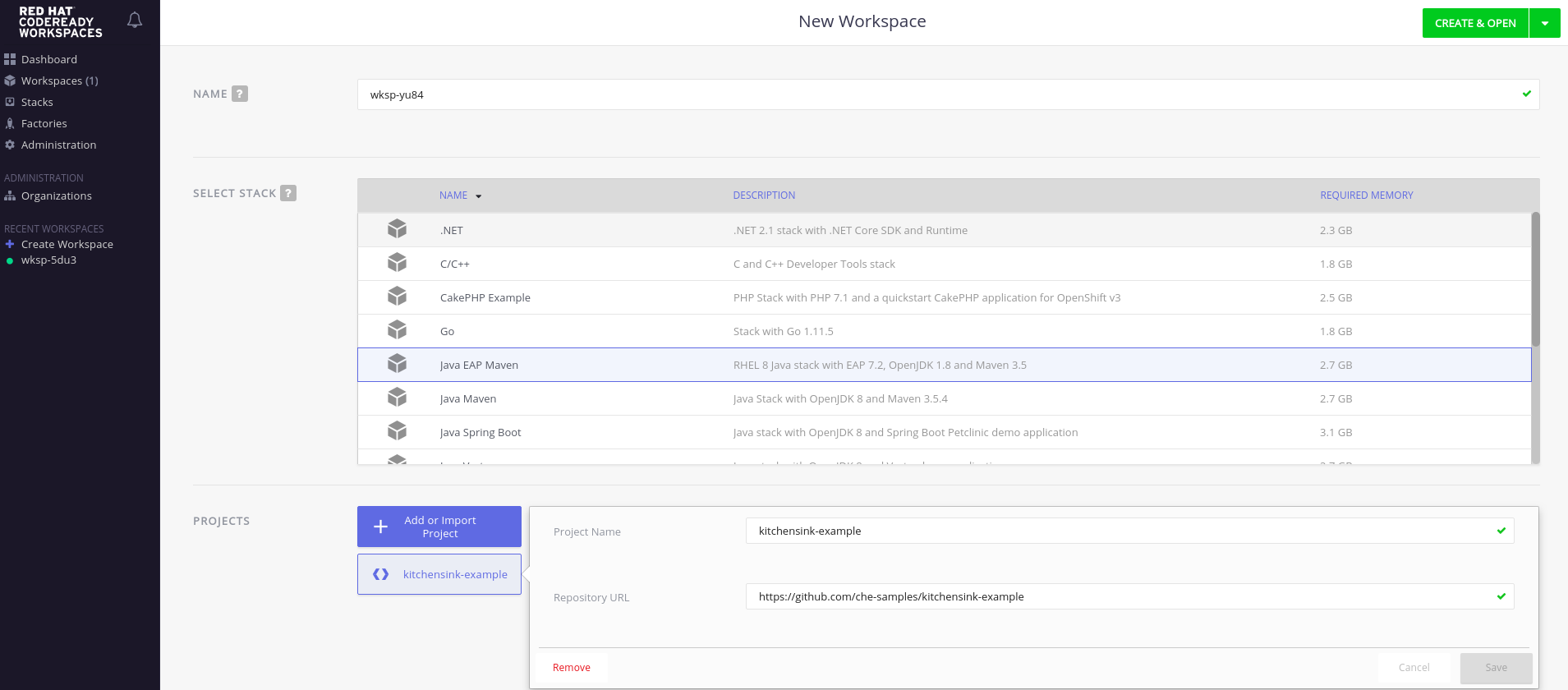Click the workspace name input field

tap(948, 94)
